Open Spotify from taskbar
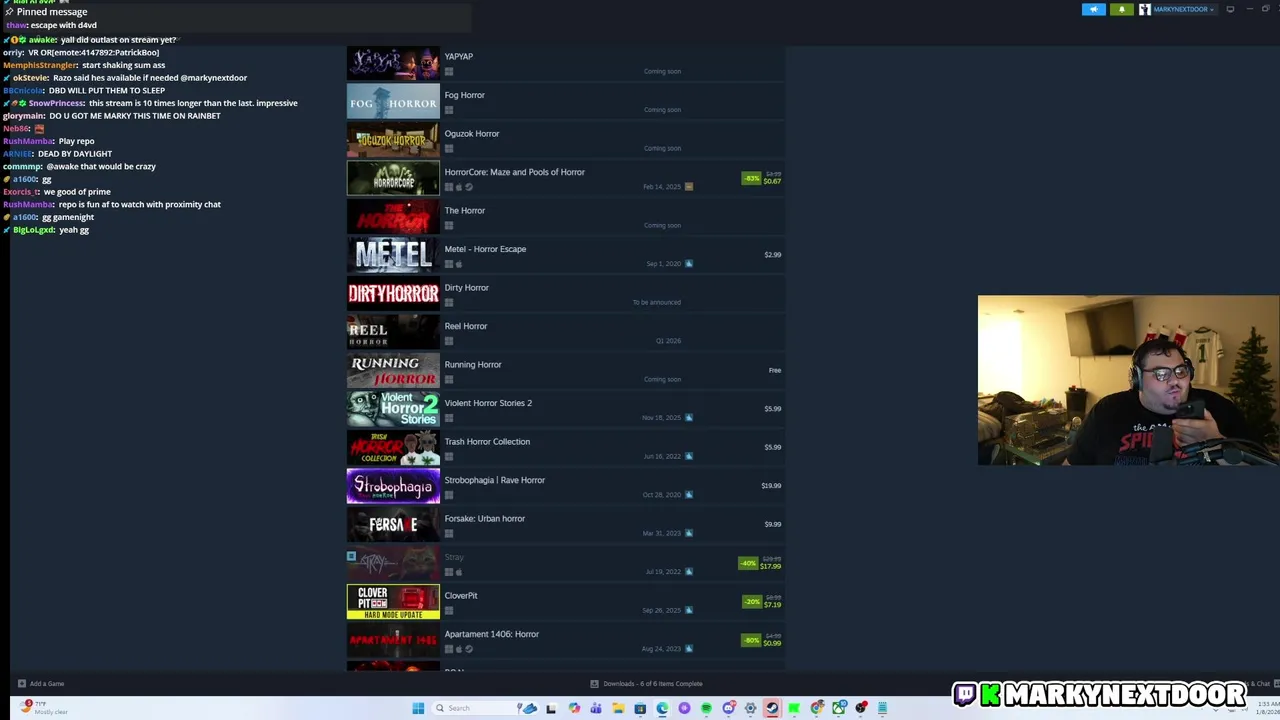Image resolution: width=1280 pixels, height=720 pixels. [x=706, y=708]
